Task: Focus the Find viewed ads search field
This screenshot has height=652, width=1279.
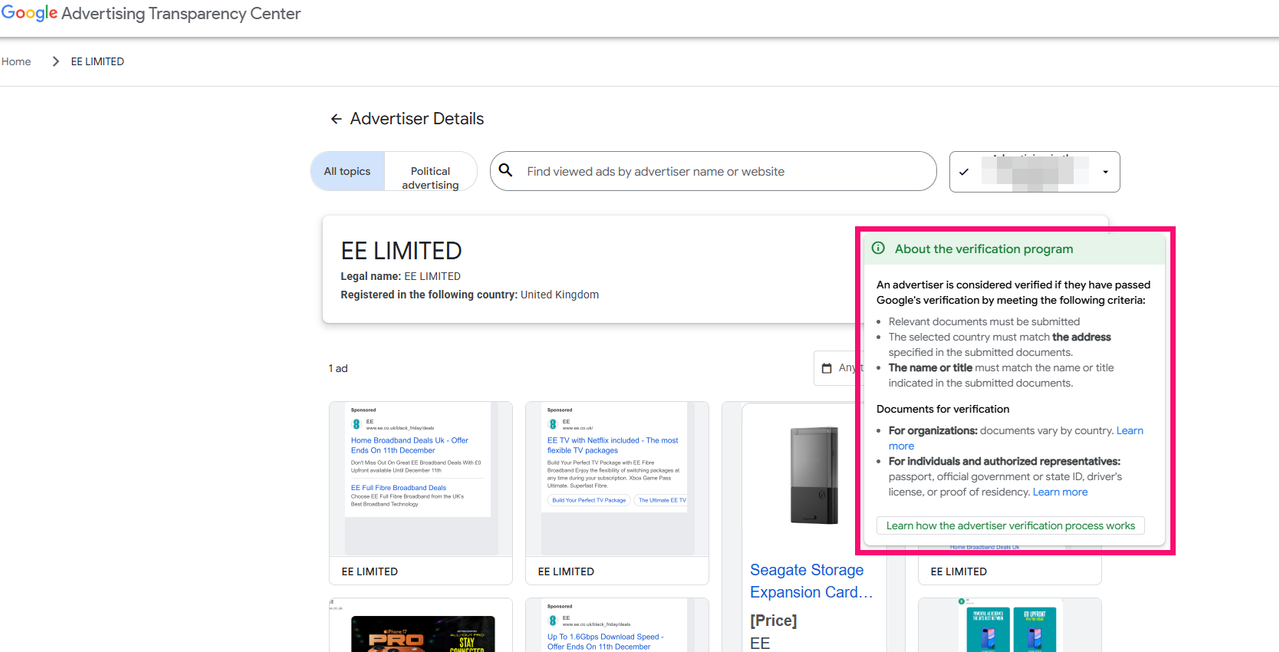Action: click(713, 171)
